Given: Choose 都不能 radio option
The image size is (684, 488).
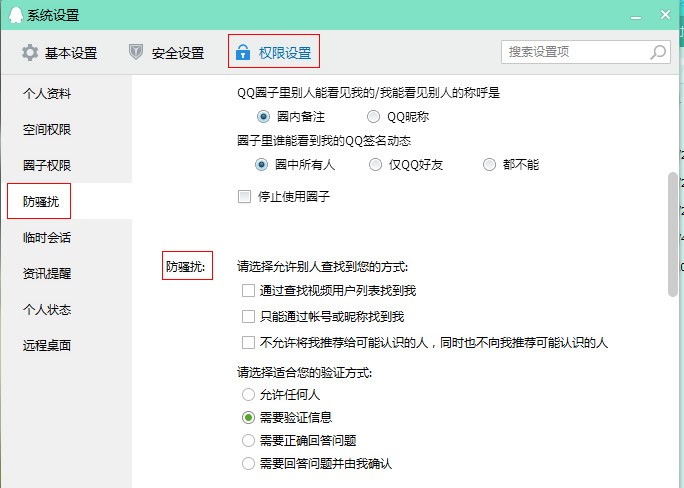Looking at the screenshot, I should [489, 165].
